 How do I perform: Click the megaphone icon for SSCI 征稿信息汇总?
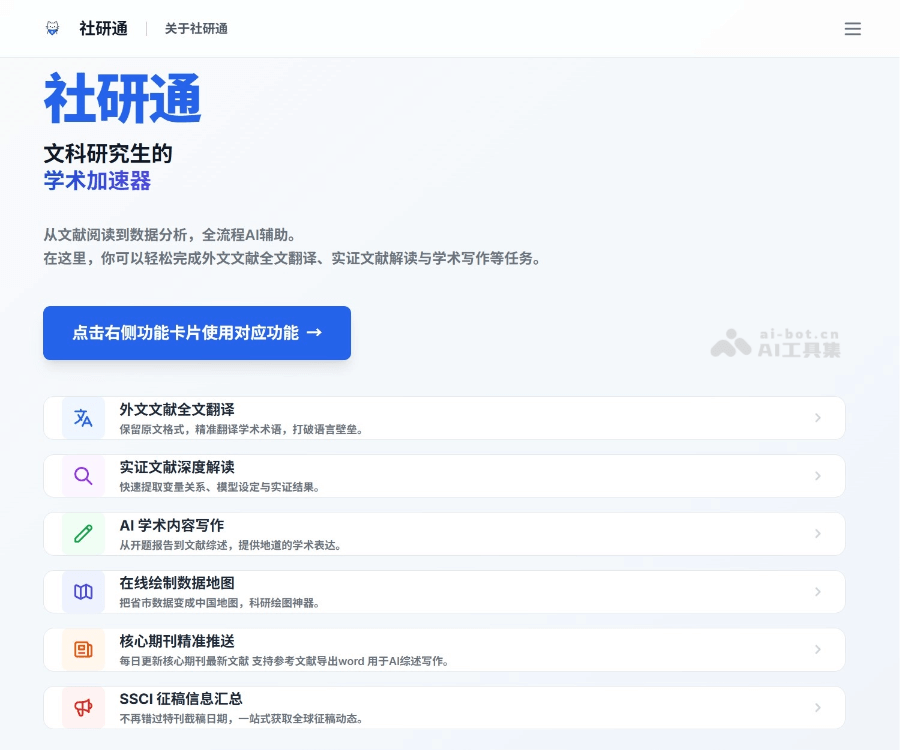(x=83, y=707)
